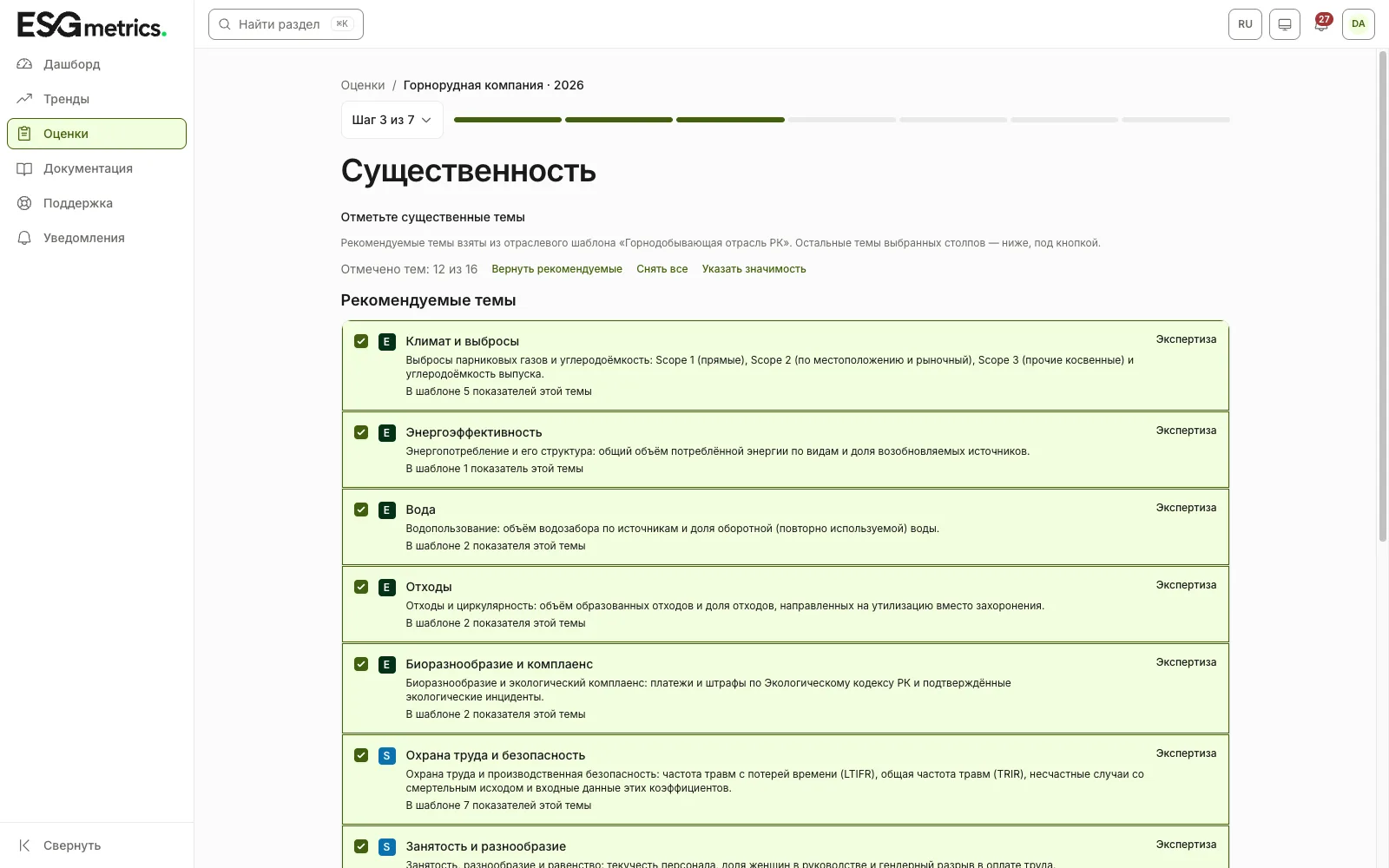Screen dimensions: 1389x868
Task: Open Экспертиза for Климат и выбросы
Action: click(1186, 339)
